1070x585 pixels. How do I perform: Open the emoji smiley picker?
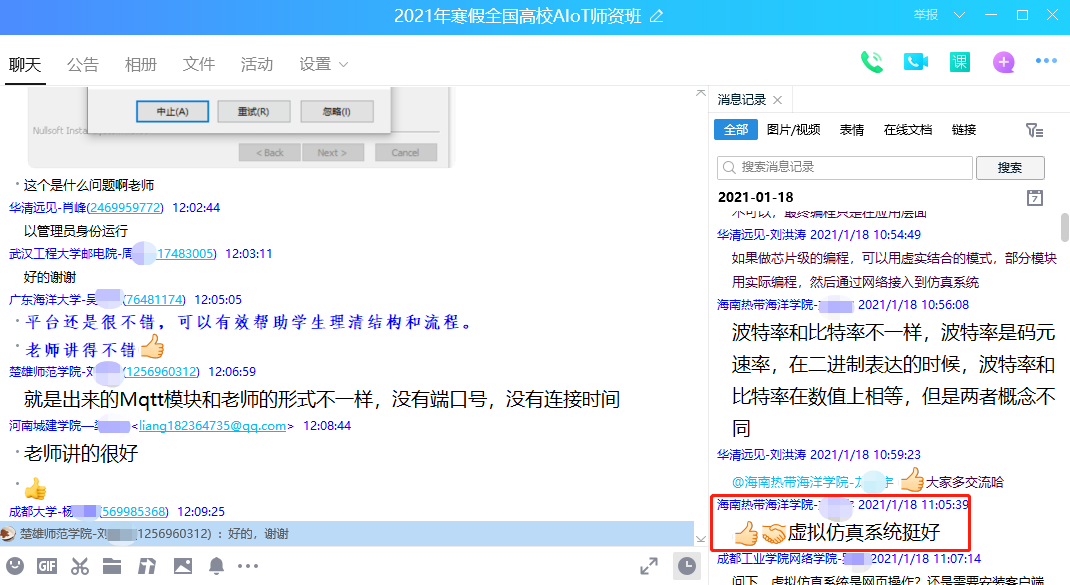click(15, 566)
